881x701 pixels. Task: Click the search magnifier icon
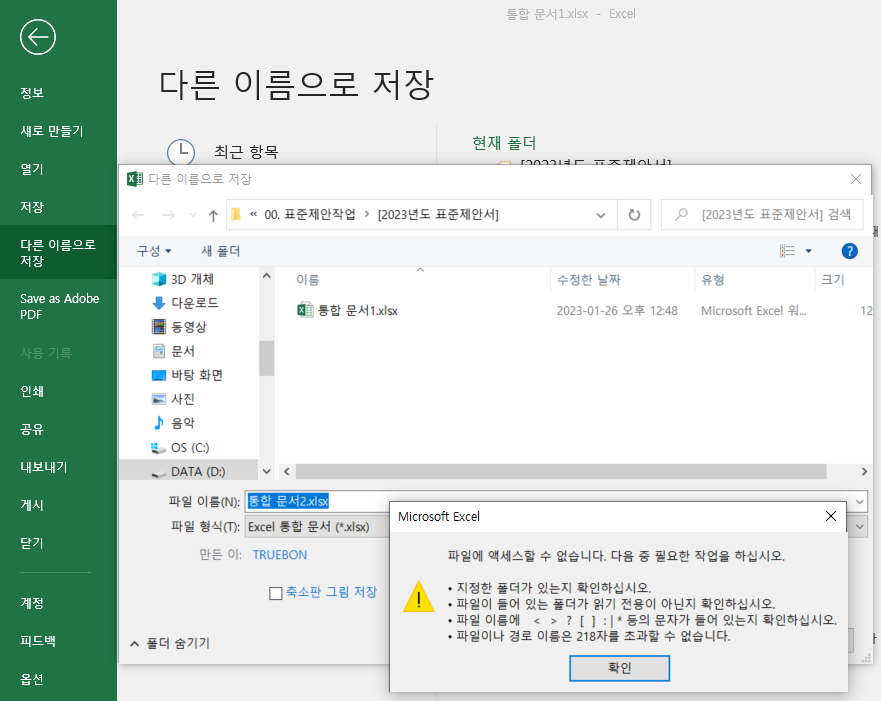tap(682, 214)
